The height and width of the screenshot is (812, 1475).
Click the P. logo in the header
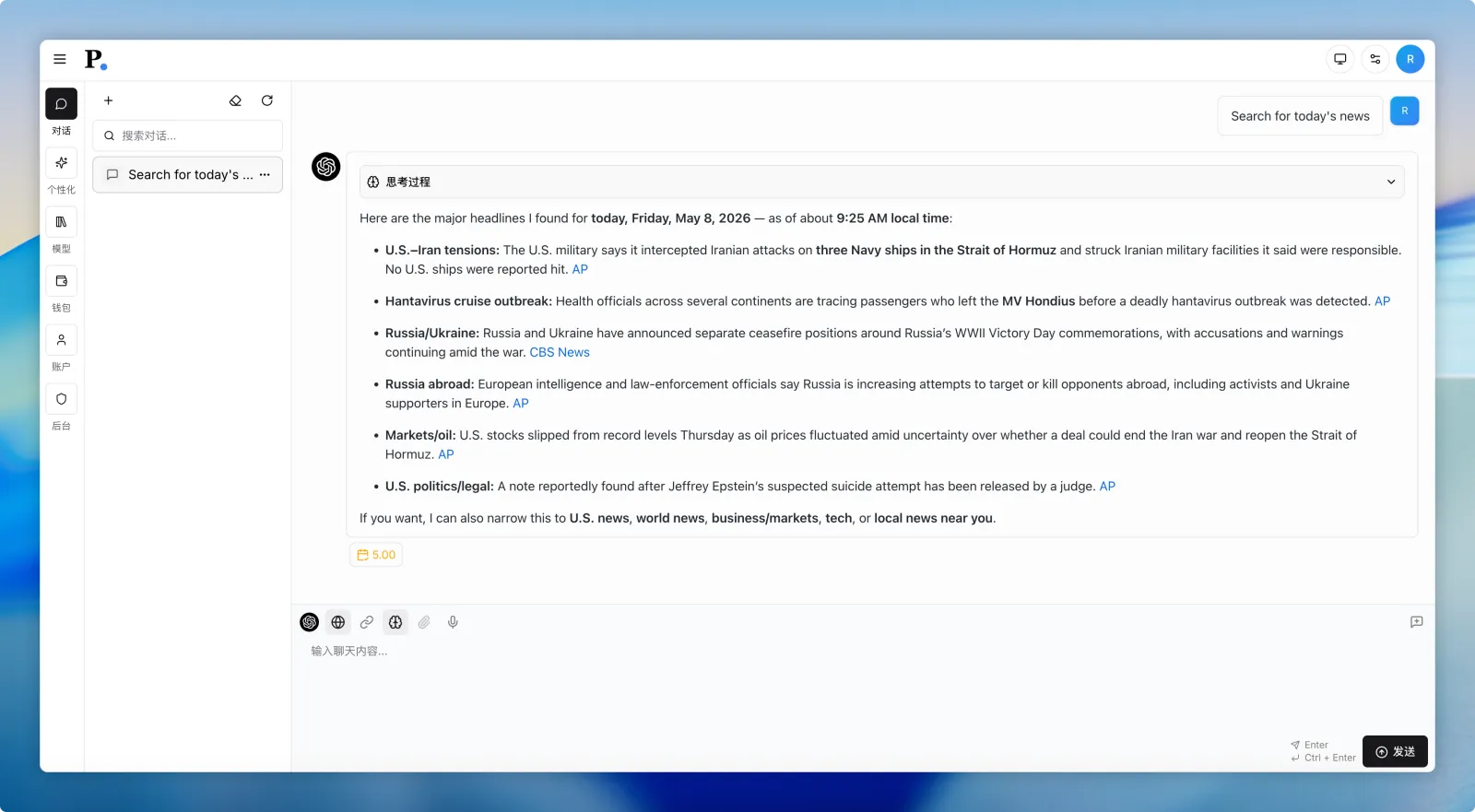[96, 60]
